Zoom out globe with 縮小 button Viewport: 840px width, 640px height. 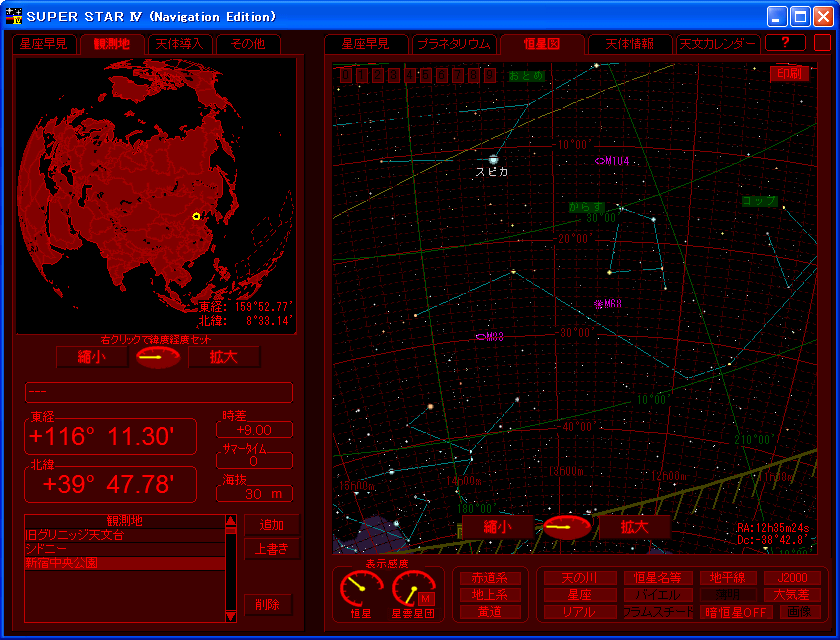tap(92, 357)
